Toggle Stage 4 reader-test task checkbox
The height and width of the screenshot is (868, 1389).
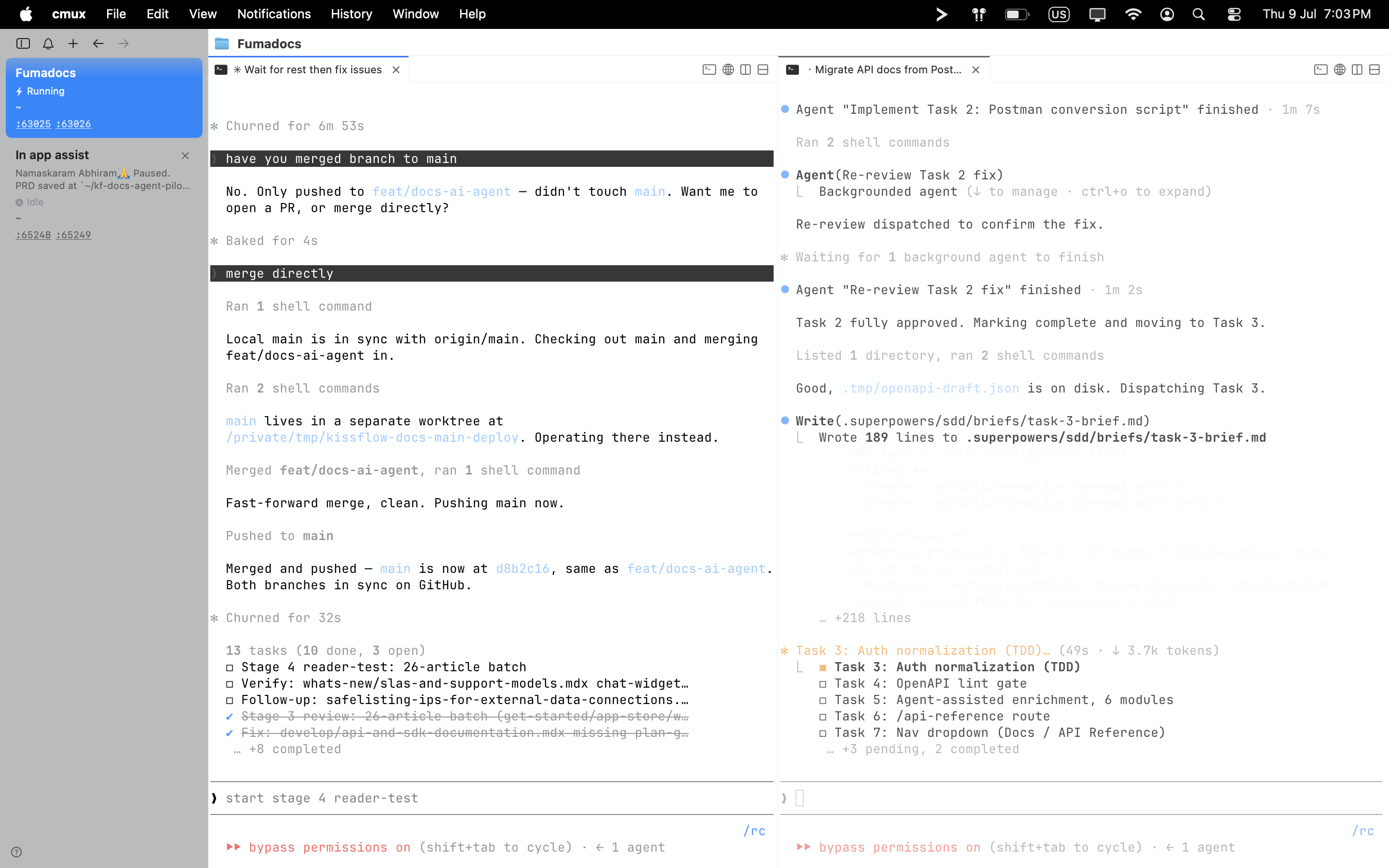[x=230, y=668]
